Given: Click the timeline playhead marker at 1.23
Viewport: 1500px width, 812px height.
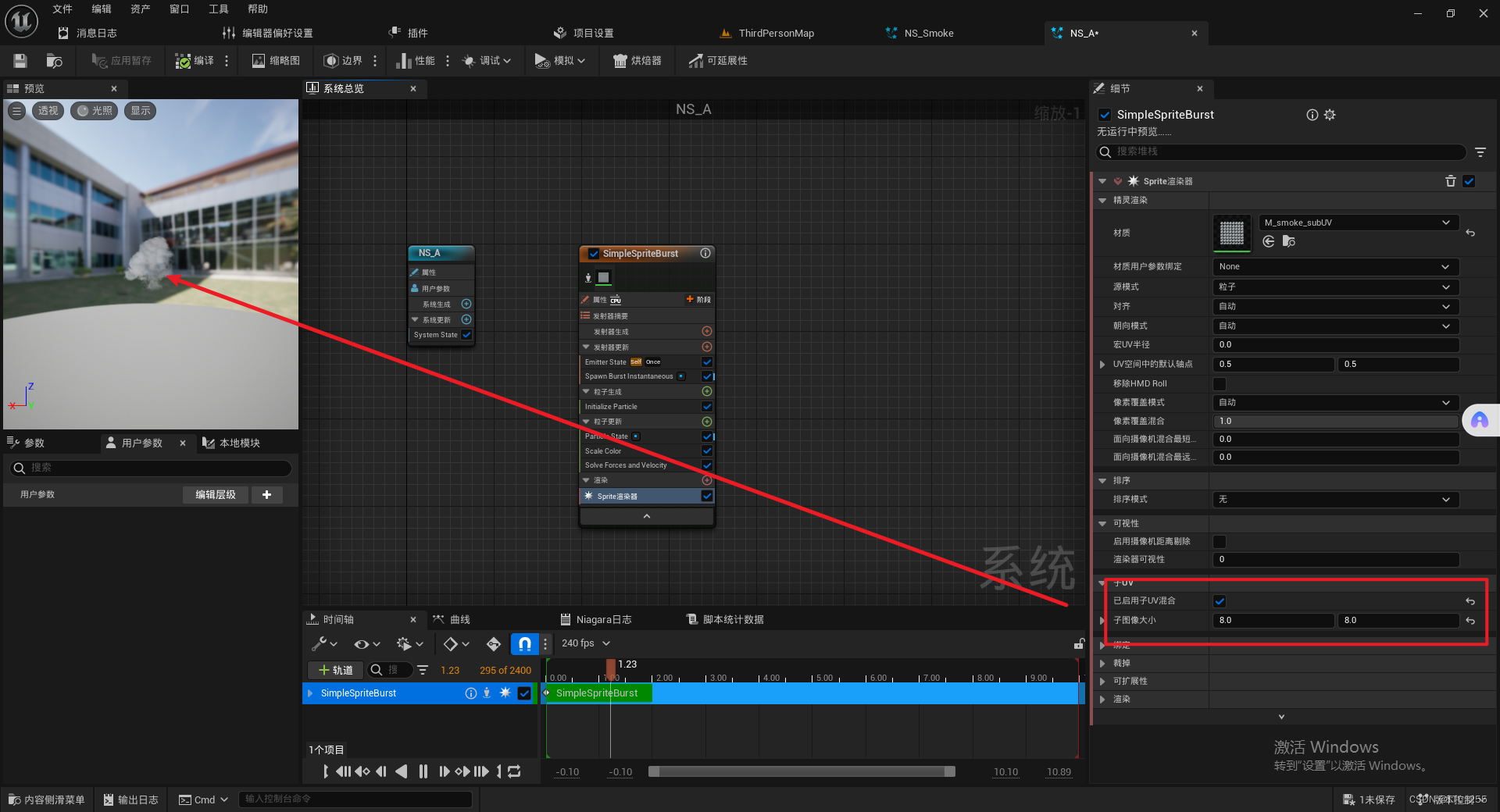Looking at the screenshot, I should (x=611, y=669).
